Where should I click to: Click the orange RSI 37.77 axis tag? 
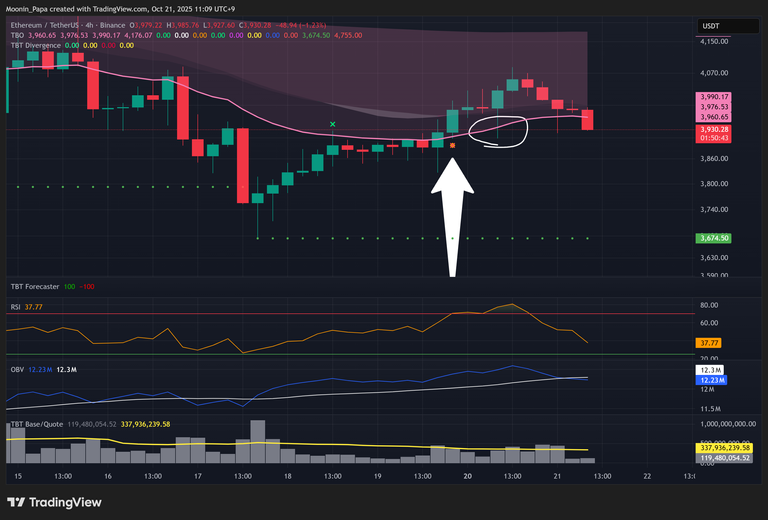pyautogui.click(x=714, y=342)
